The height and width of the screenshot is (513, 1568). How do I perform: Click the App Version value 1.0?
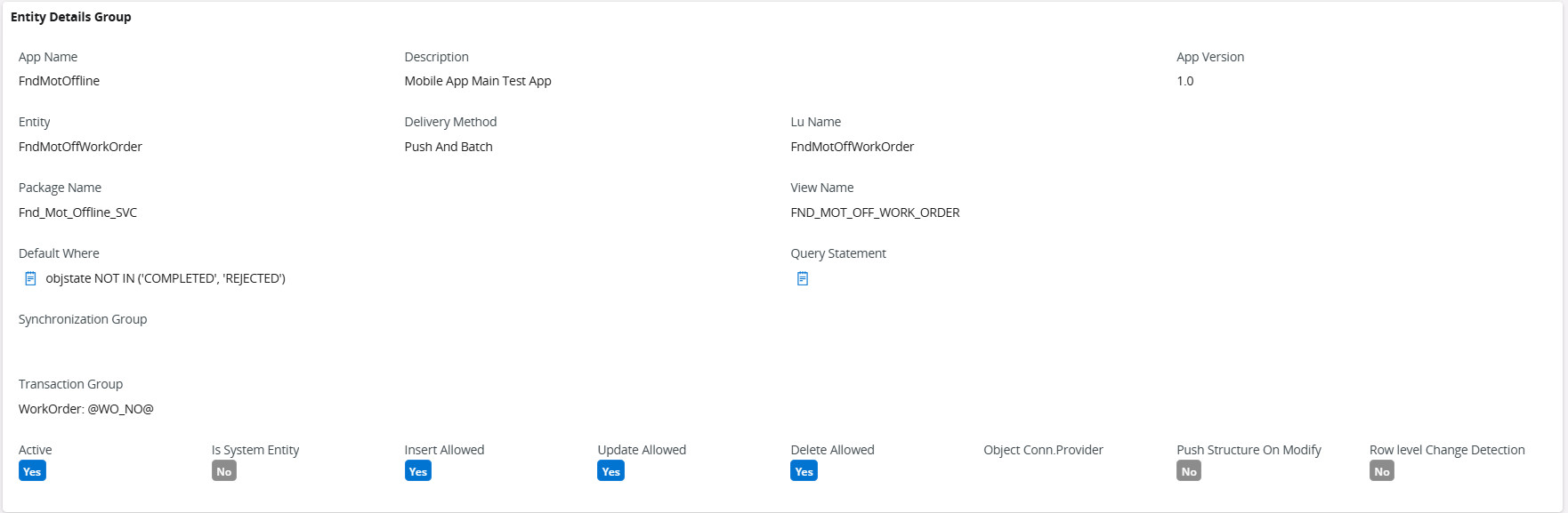(1185, 81)
